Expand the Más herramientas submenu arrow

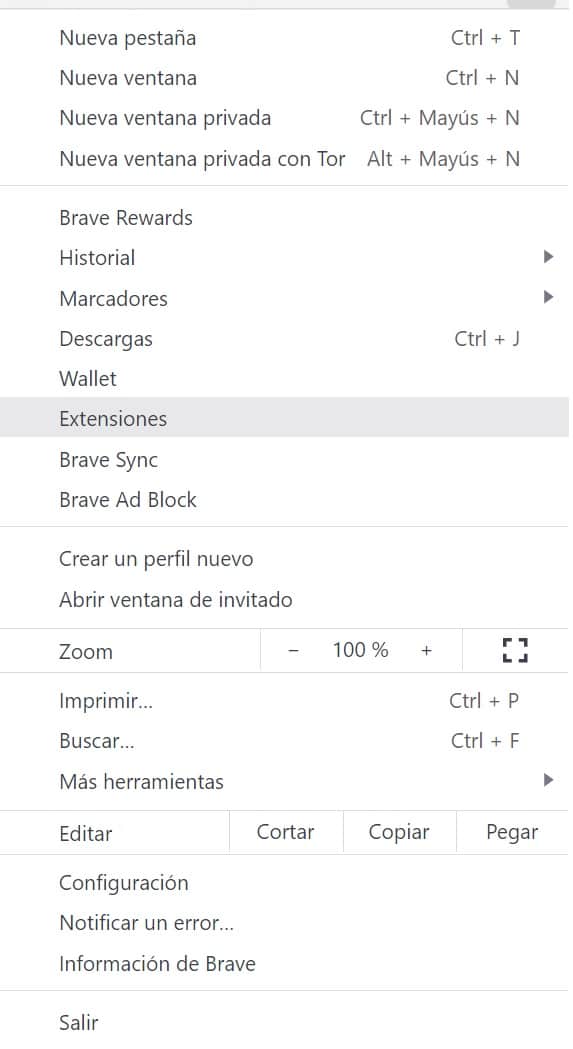coord(548,779)
